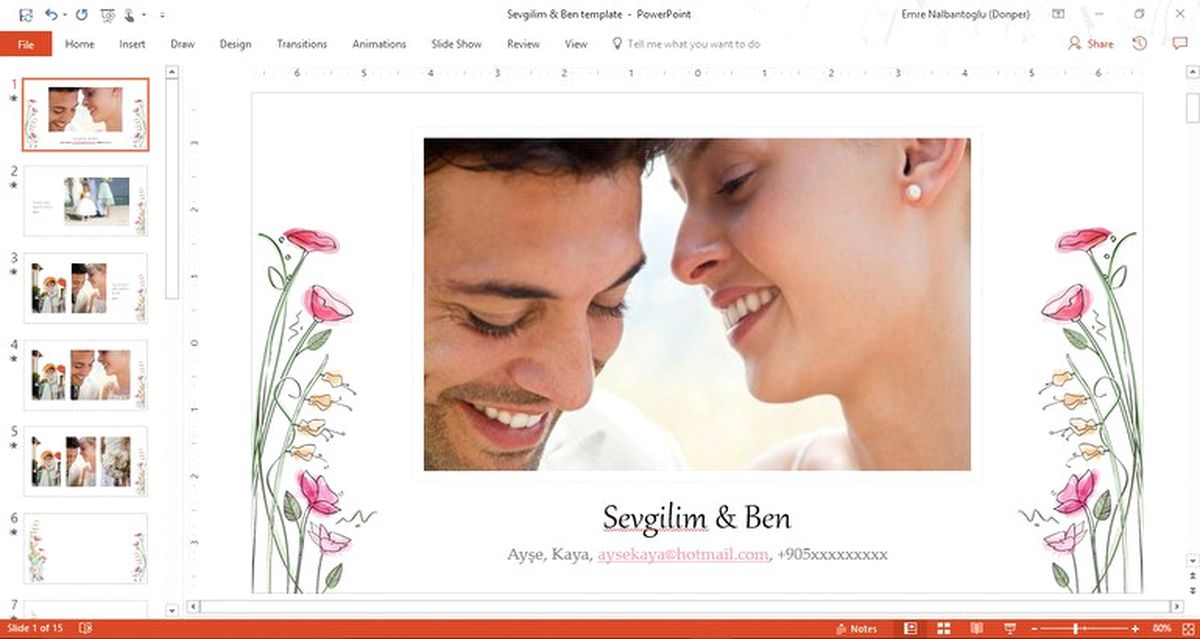The width and height of the screenshot is (1200, 639).
Task: Start presentation from beginning icon
Action: click(x=108, y=15)
